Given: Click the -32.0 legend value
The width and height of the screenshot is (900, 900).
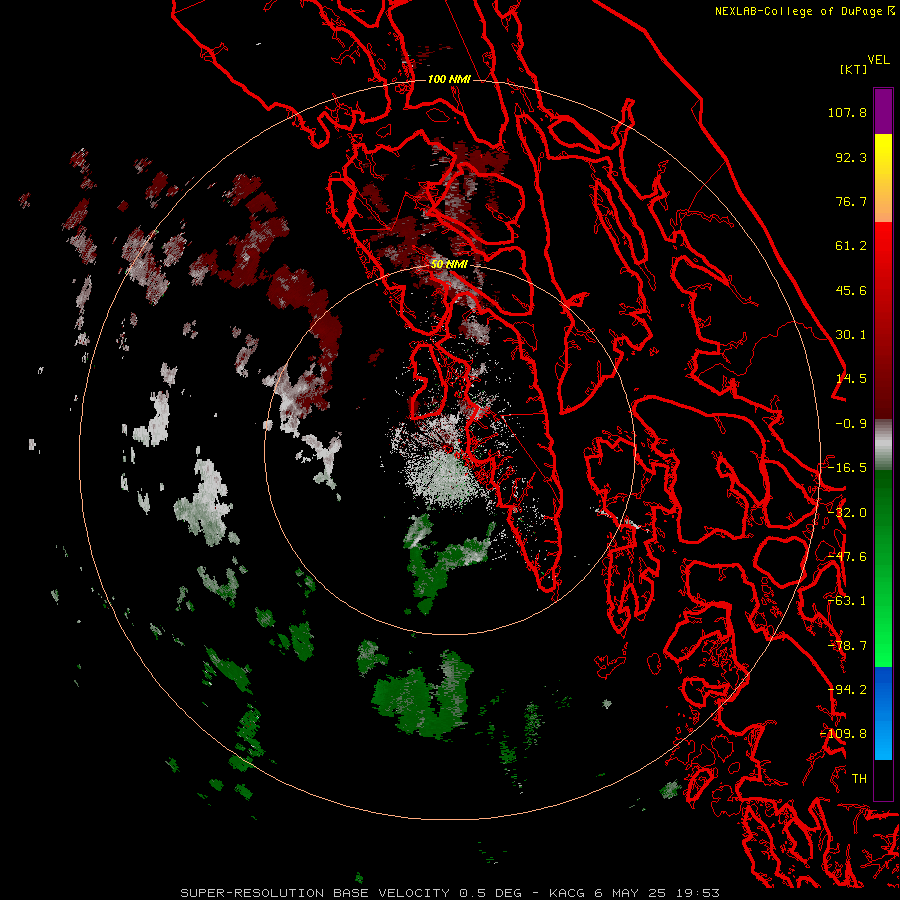Looking at the screenshot, I should [x=847, y=513].
